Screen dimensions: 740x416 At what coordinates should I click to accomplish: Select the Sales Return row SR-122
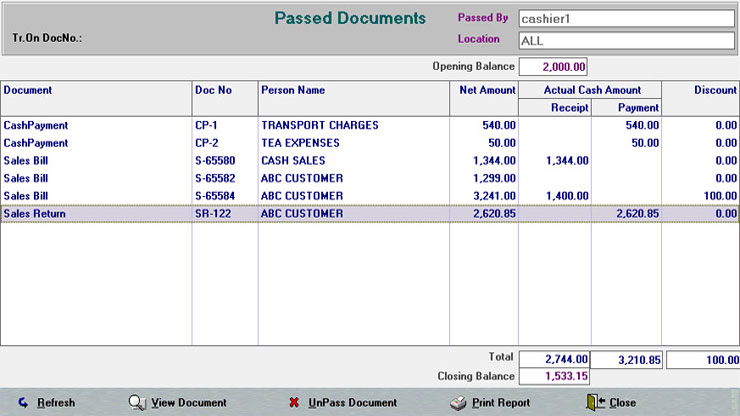(x=370, y=213)
